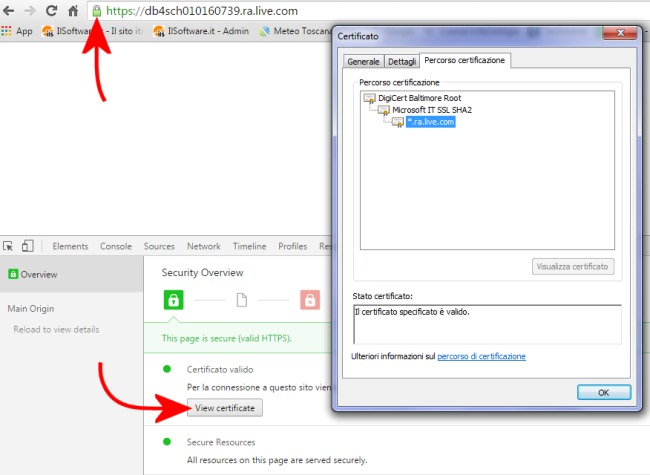
Task: Click the browser forward arrow
Action: point(30,11)
